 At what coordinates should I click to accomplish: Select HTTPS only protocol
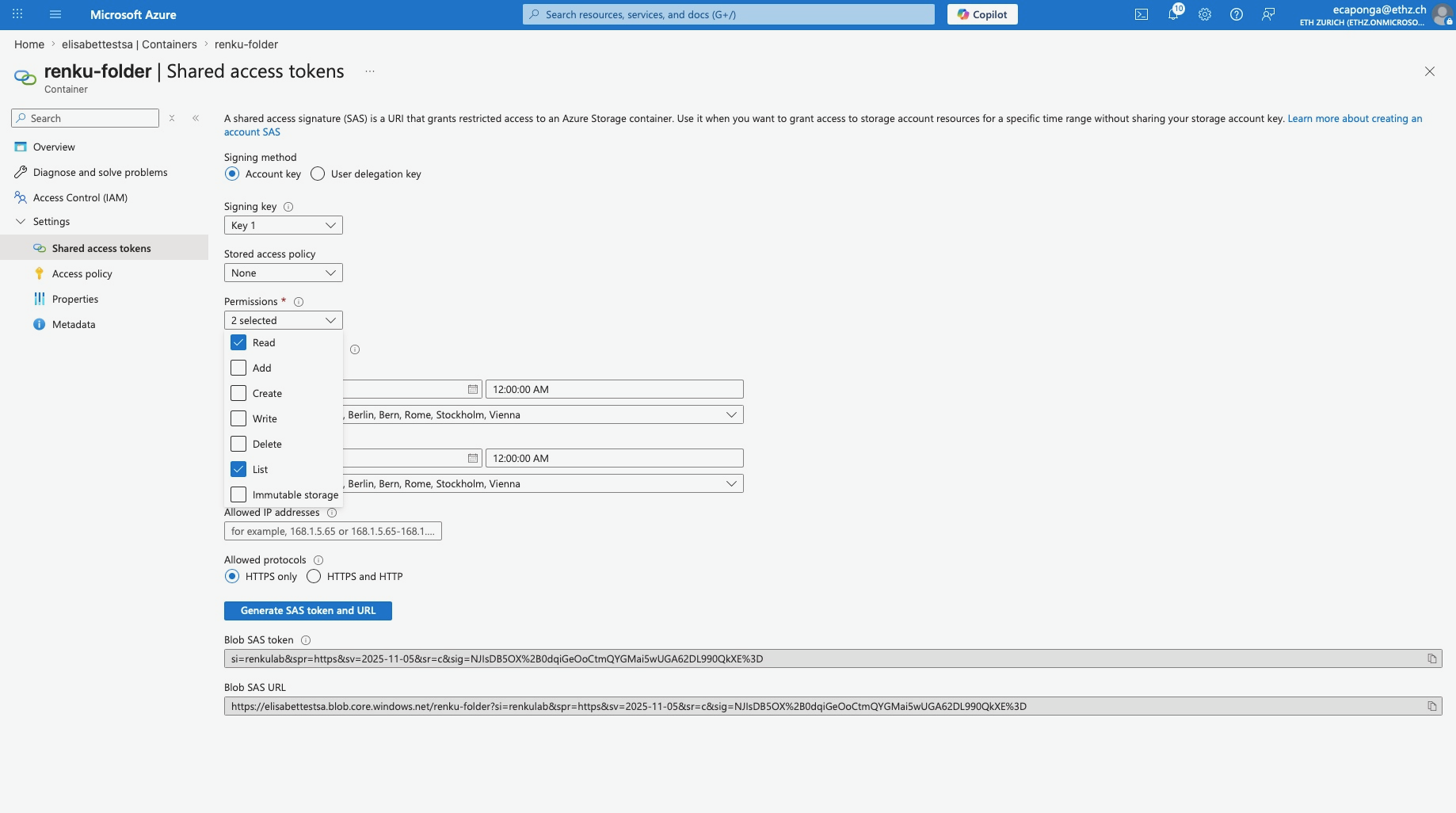point(232,576)
